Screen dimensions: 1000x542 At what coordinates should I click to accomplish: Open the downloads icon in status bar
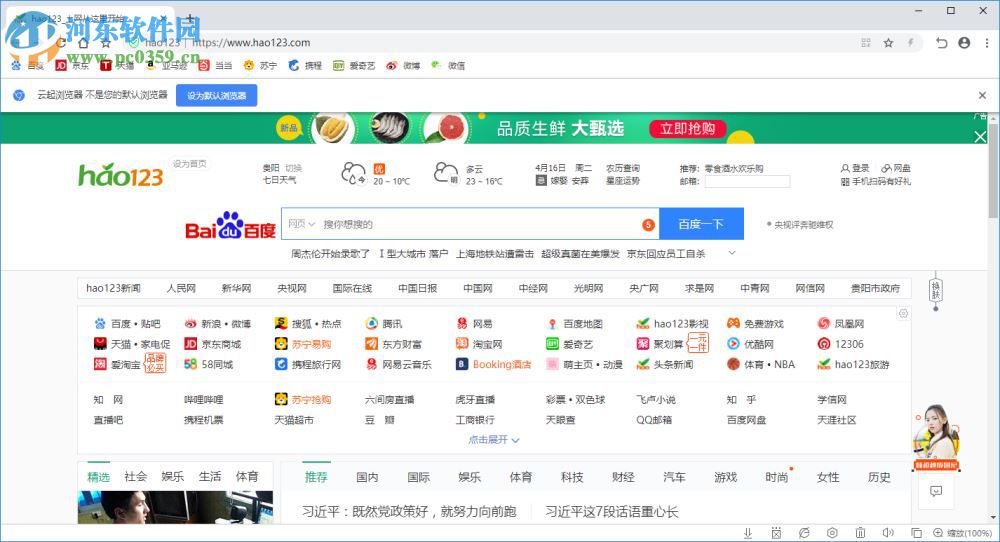coord(747,533)
